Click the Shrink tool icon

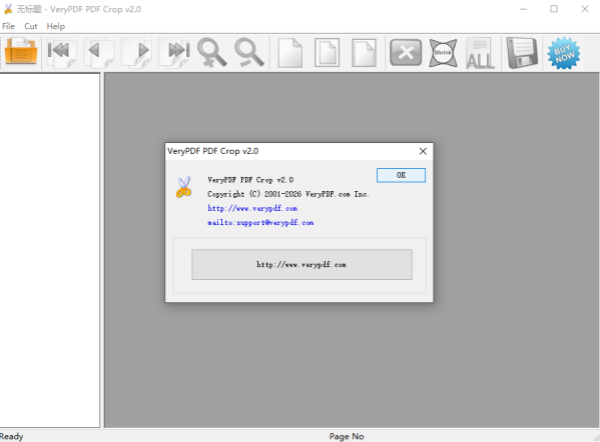pyautogui.click(x=443, y=53)
